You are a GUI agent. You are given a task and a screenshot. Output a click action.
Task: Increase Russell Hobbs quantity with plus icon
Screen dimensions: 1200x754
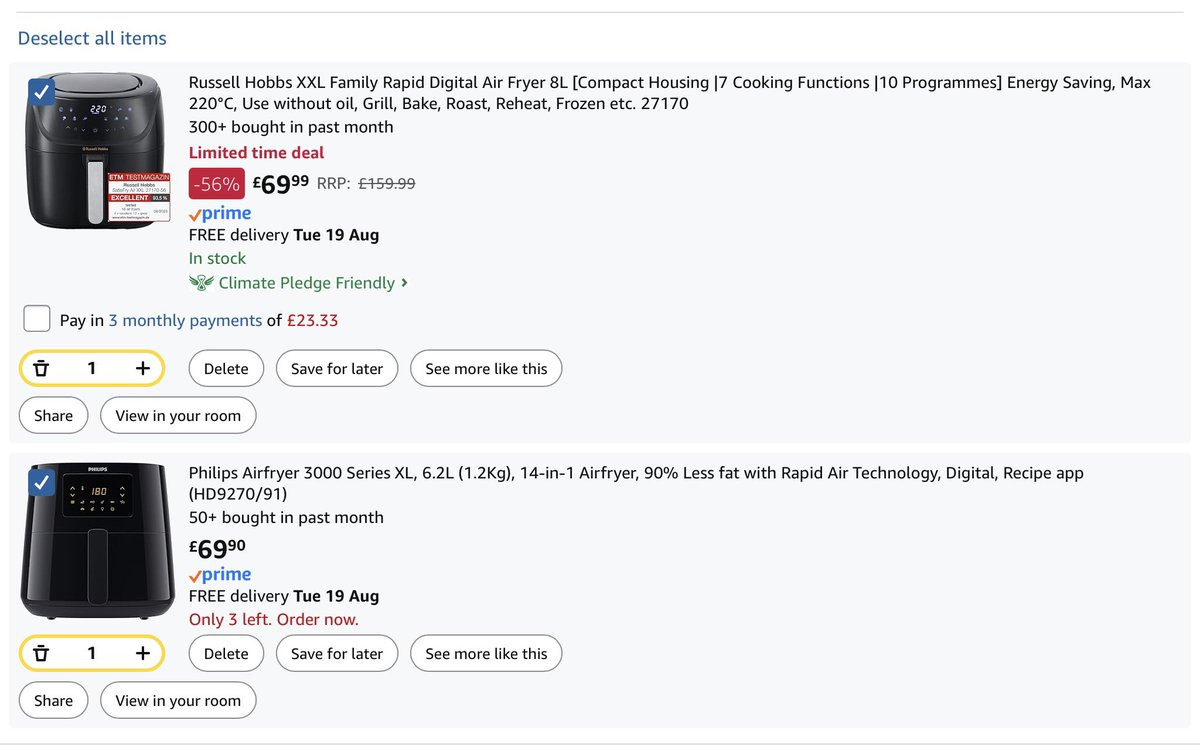click(143, 368)
